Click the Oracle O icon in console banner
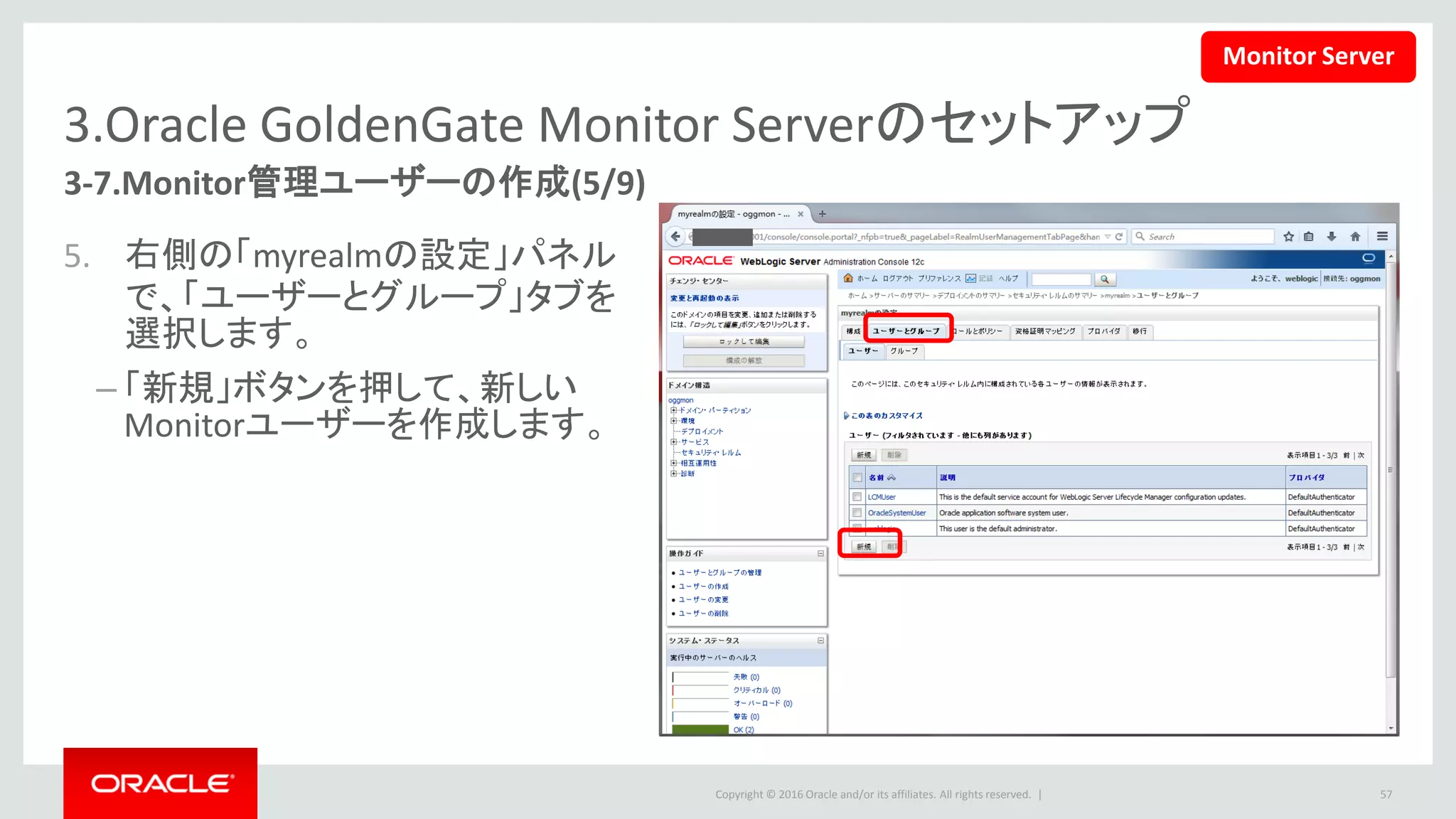 pyautogui.click(x=1369, y=258)
